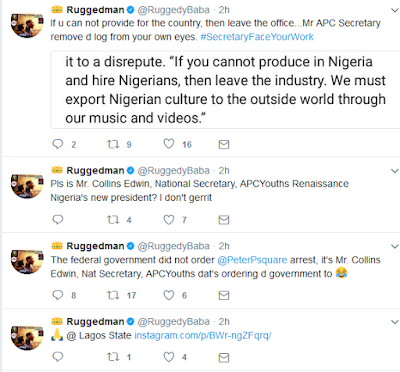This screenshot has height=372, width=400.
Task: Like the @PeterPsquare arrest tweet
Action: [x=169, y=295]
